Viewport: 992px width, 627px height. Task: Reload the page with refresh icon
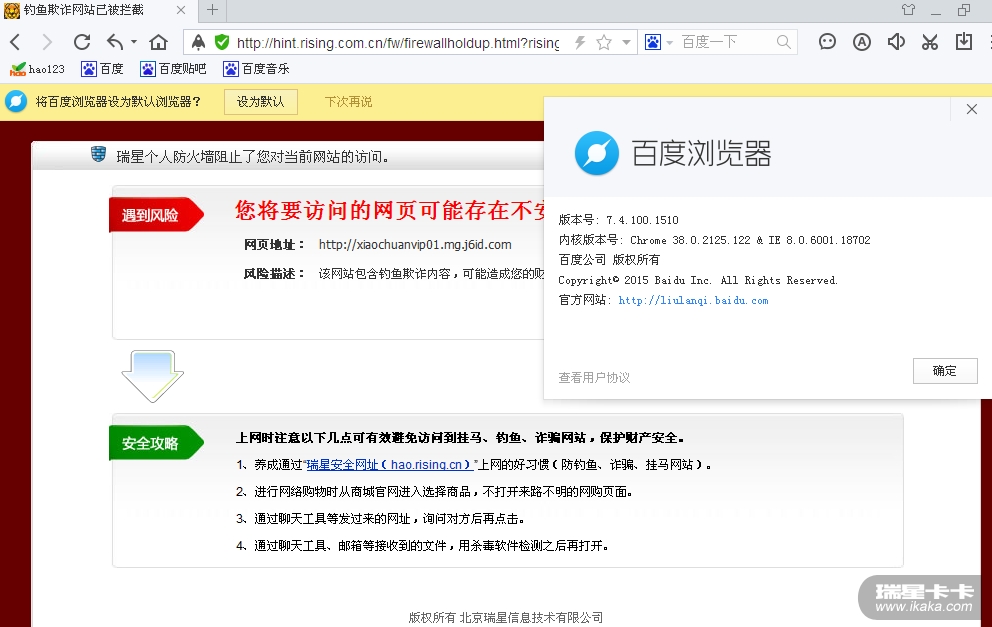tap(82, 42)
